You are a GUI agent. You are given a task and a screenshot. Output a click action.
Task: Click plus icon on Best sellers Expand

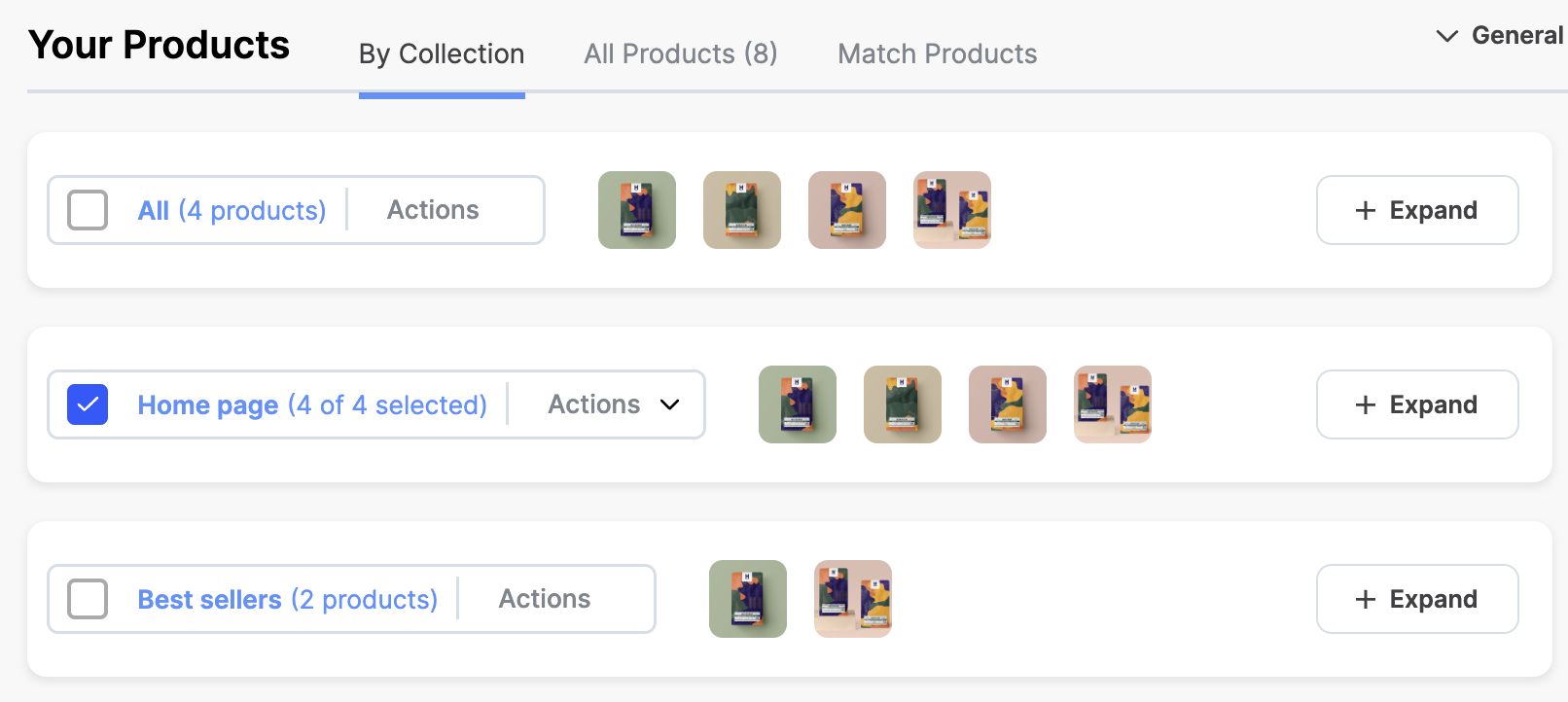1366,599
